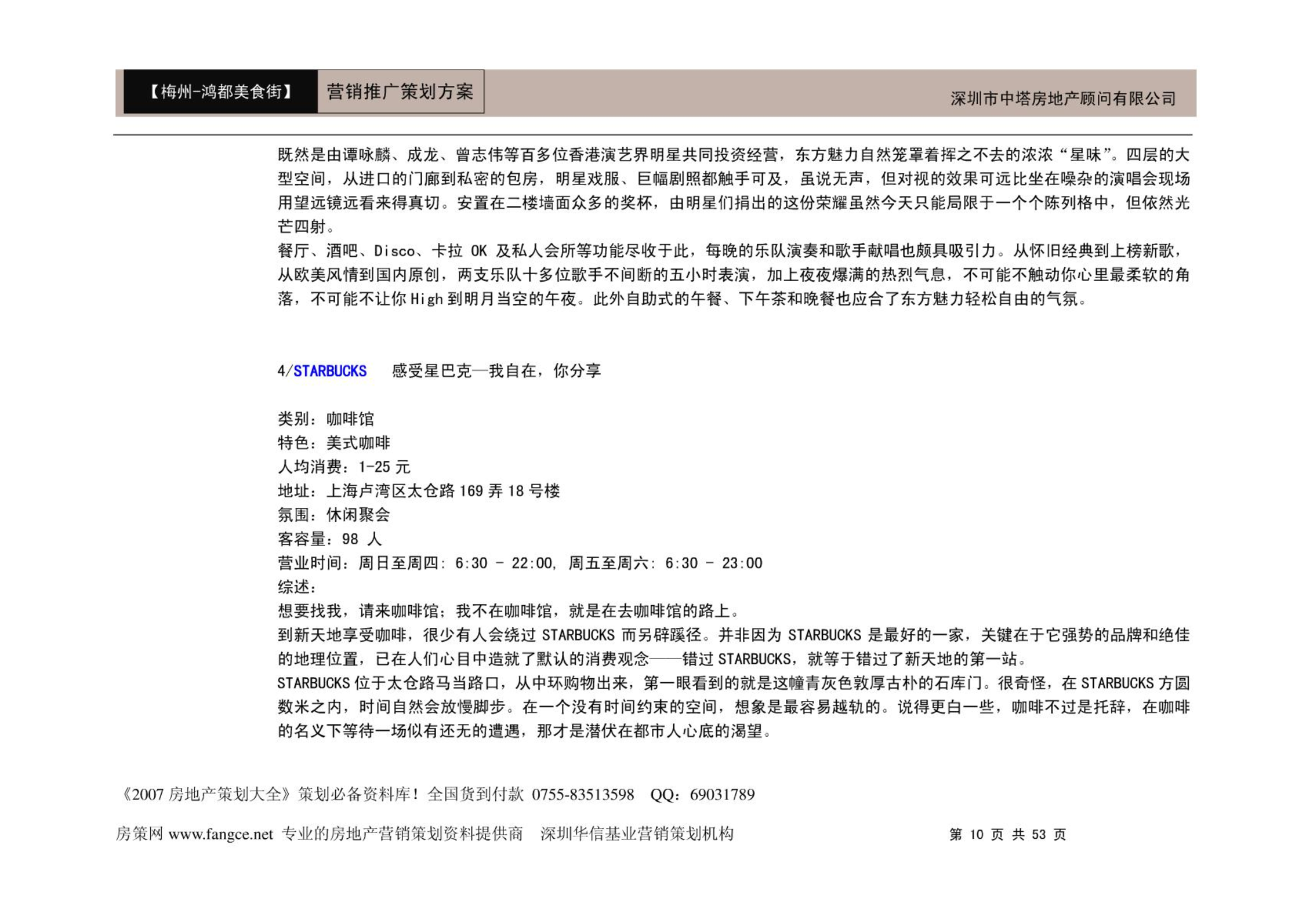Click the 营业时间 opening hours line
The width and height of the screenshot is (1306, 924).
(520, 563)
